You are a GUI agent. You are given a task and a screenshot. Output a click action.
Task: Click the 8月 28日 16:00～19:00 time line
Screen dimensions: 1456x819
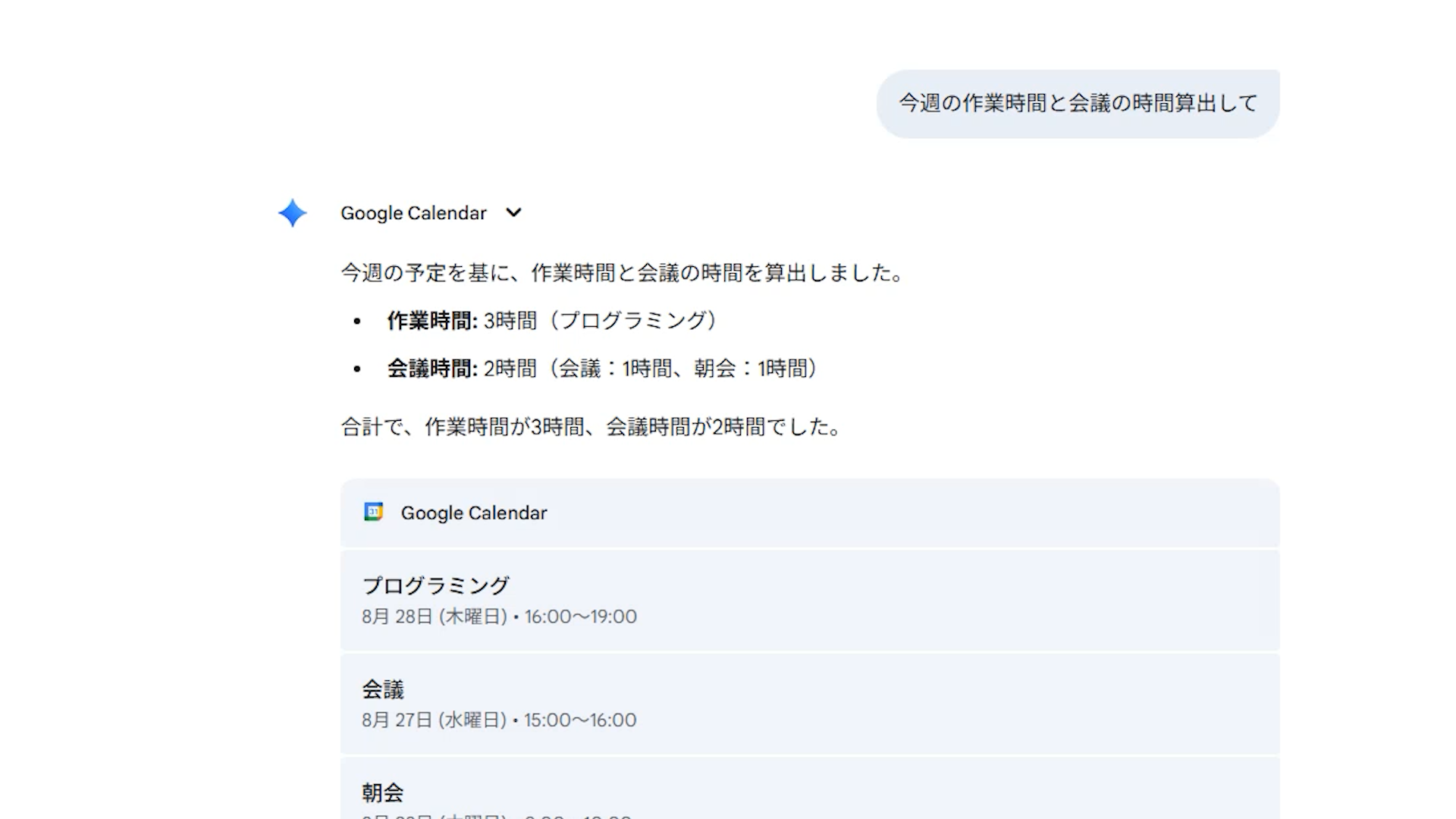pyautogui.click(x=499, y=617)
